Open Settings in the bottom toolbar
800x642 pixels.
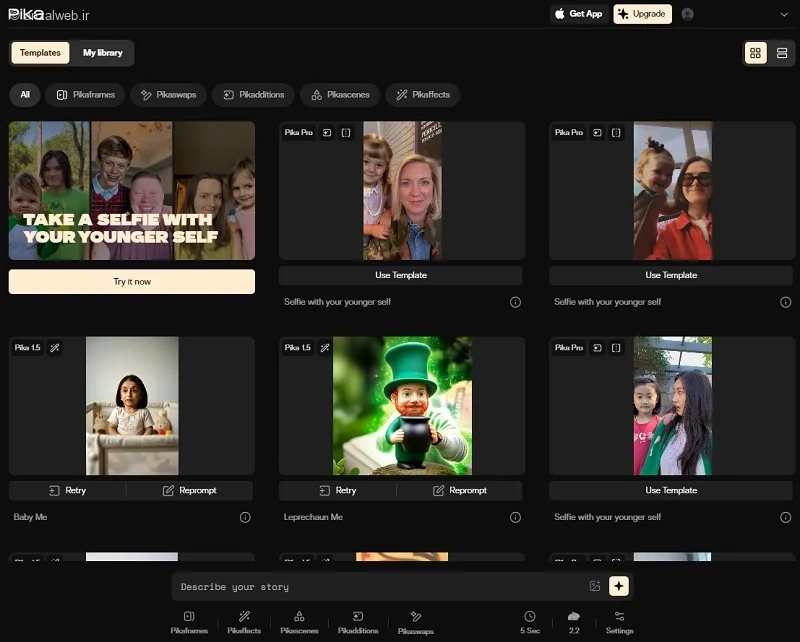pyautogui.click(x=619, y=623)
